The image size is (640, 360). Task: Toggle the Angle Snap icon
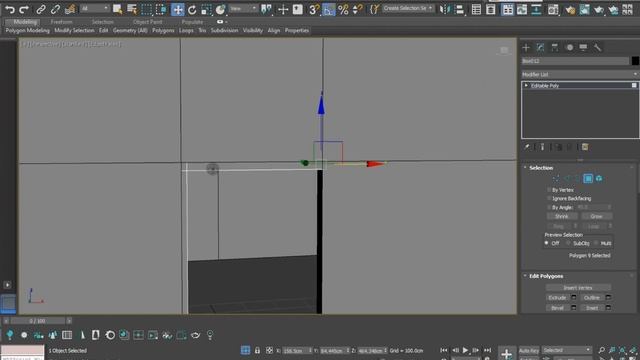[x=329, y=9]
